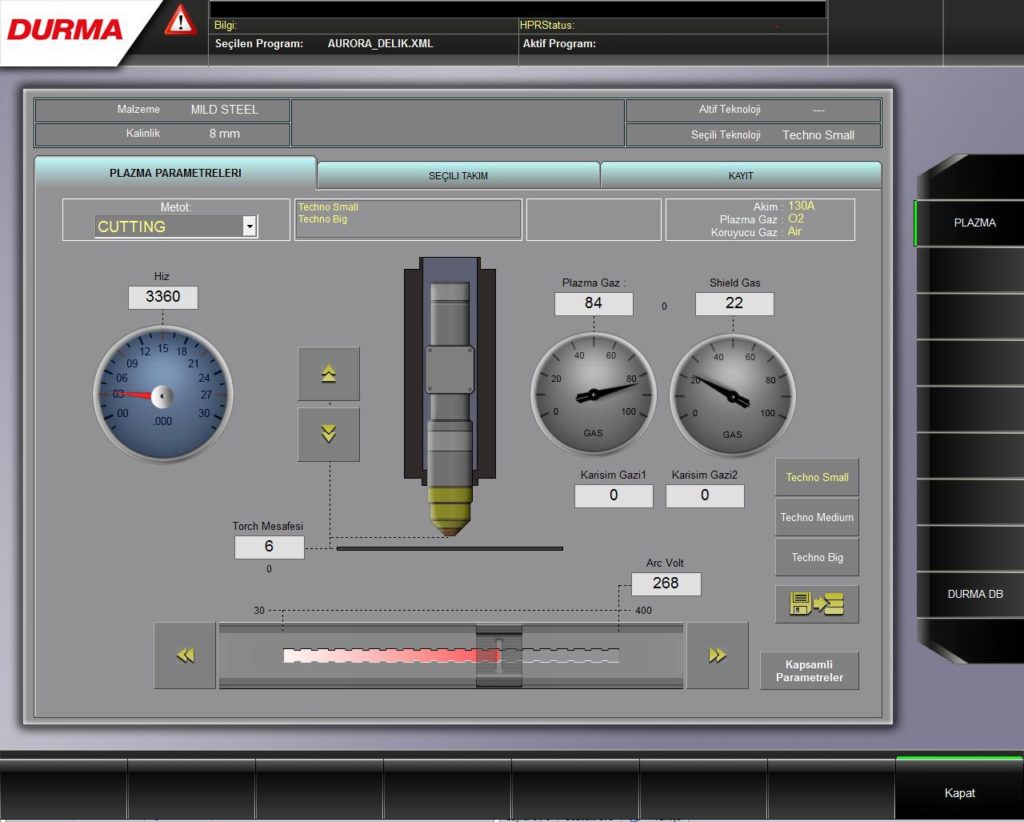Open the Metot CUTTING dropdown arrow
Viewport: 1024px width, 822px height.
coord(249,226)
